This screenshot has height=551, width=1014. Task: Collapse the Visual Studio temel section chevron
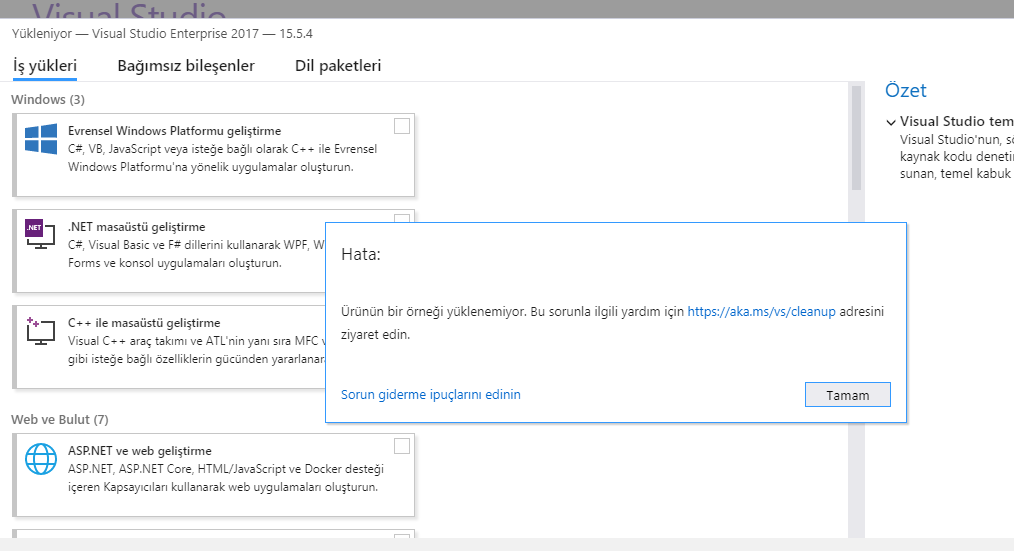pyautogui.click(x=891, y=122)
